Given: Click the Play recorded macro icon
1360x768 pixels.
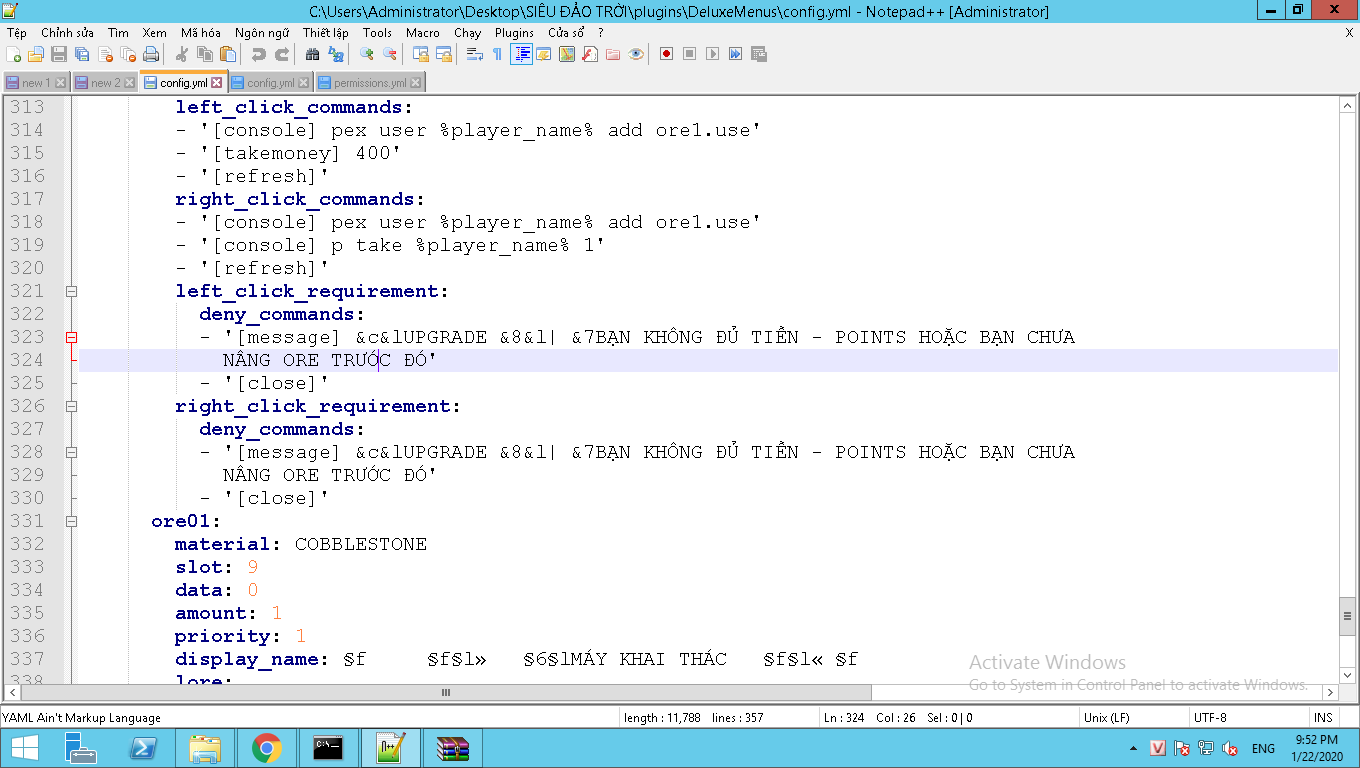Looking at the screenshot, I should 712,54.
